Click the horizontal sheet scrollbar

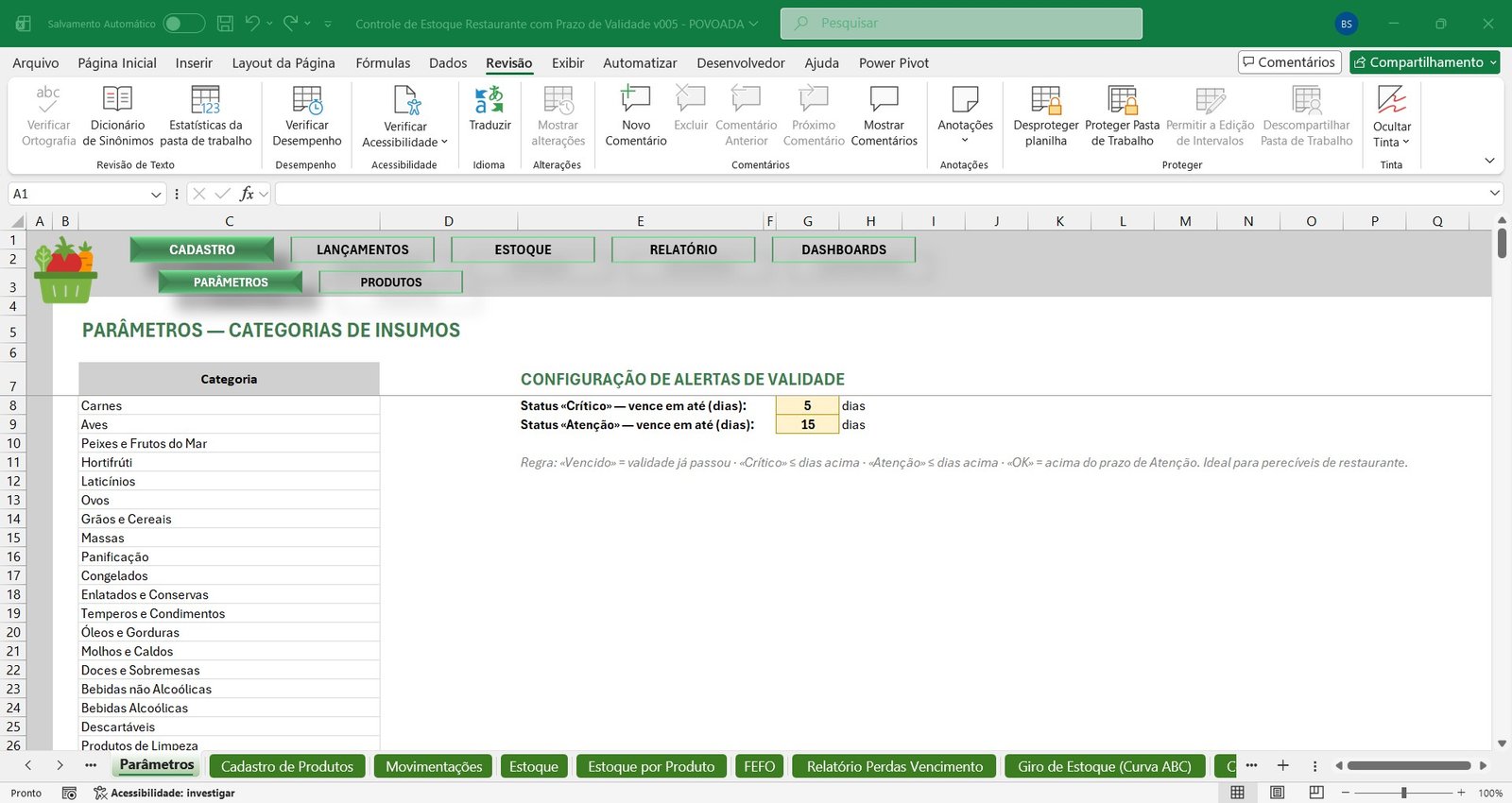point(1409,765)
